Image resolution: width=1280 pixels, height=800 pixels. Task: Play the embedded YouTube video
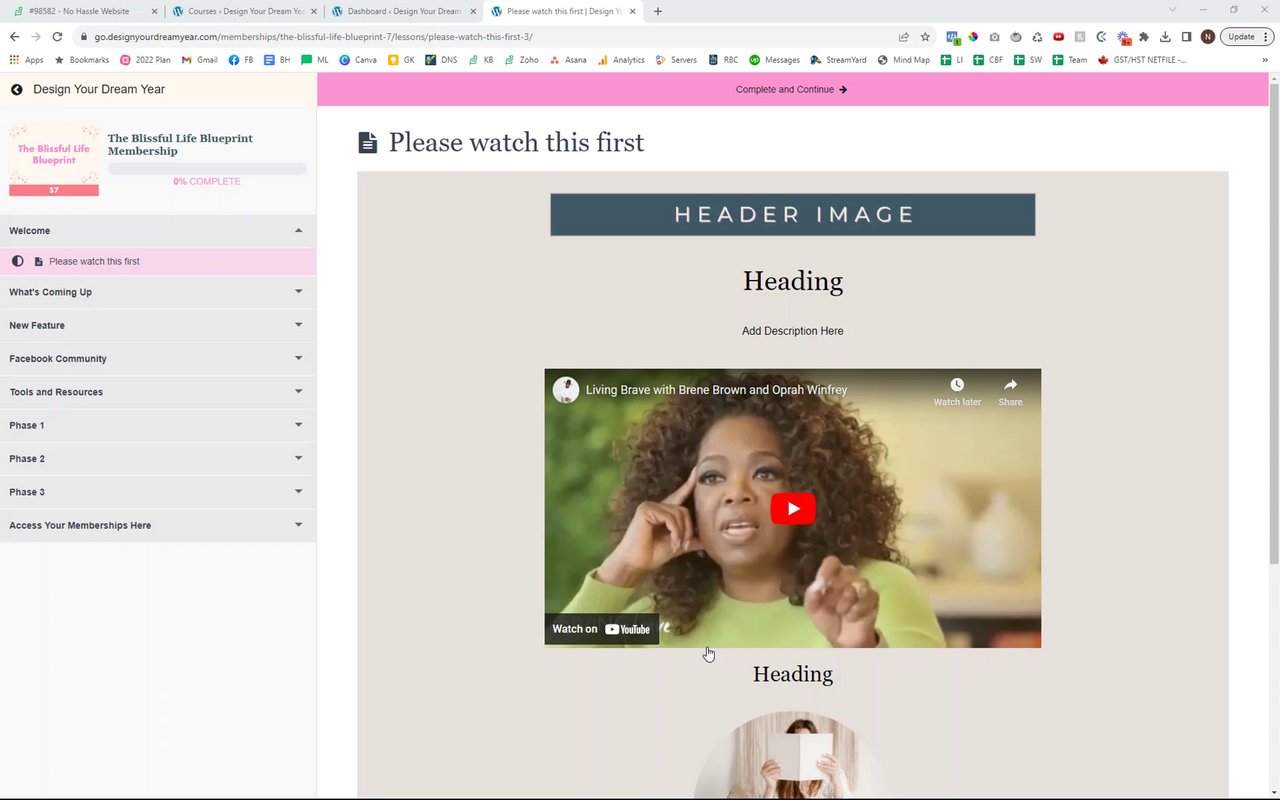pos(793,508)
